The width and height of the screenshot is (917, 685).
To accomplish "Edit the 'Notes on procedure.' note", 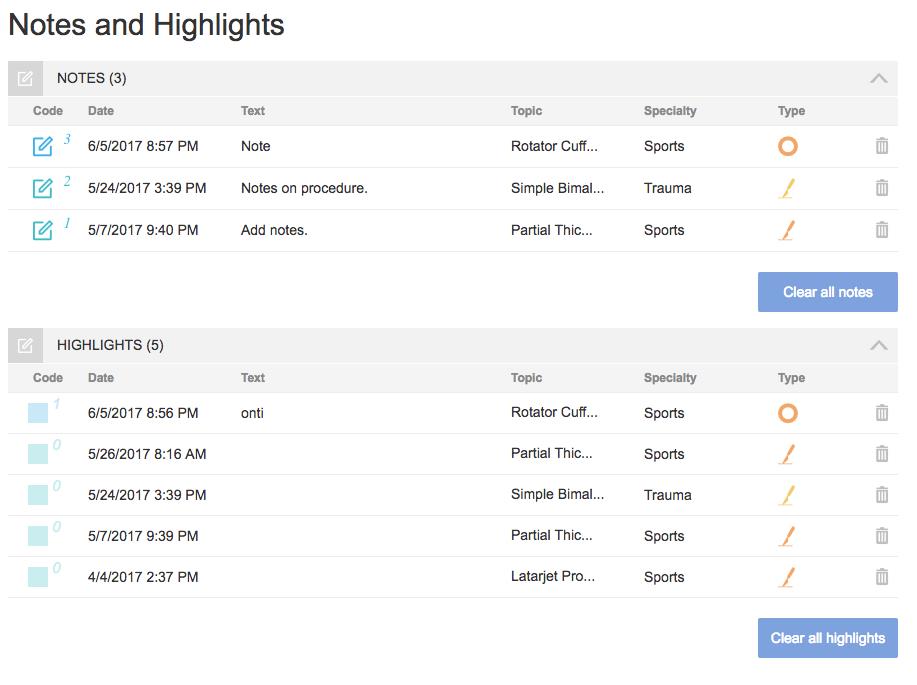I will click(x=42, y=188).
